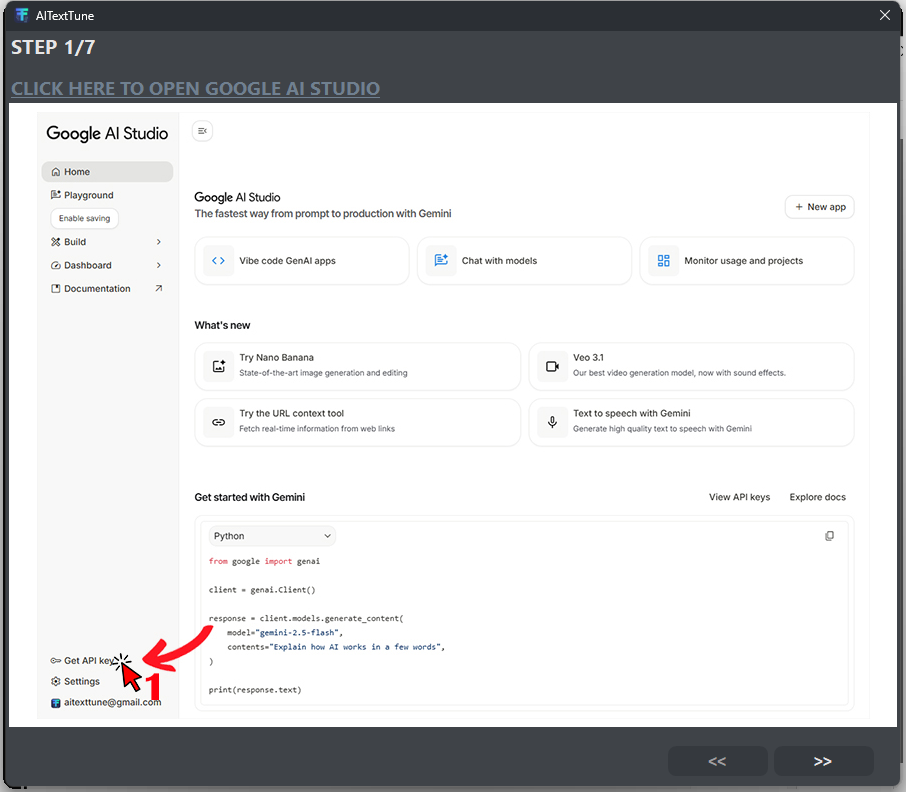The height and width of the screenshot is (792, 906).
Task: Open the Vibe code GenAI apps card
Action: click(302, 261)
